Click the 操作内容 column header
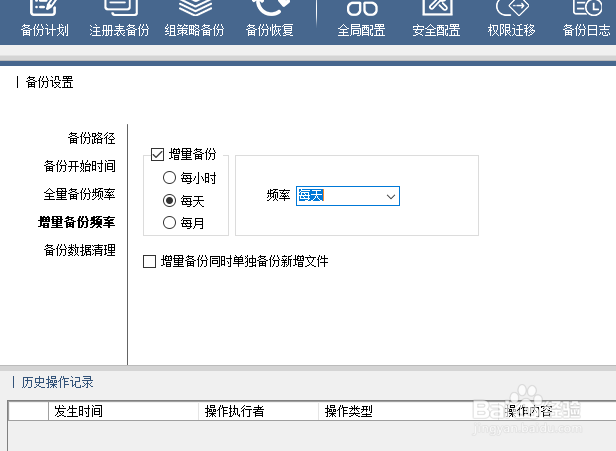616x451 pixels. (x=557, y=411)
